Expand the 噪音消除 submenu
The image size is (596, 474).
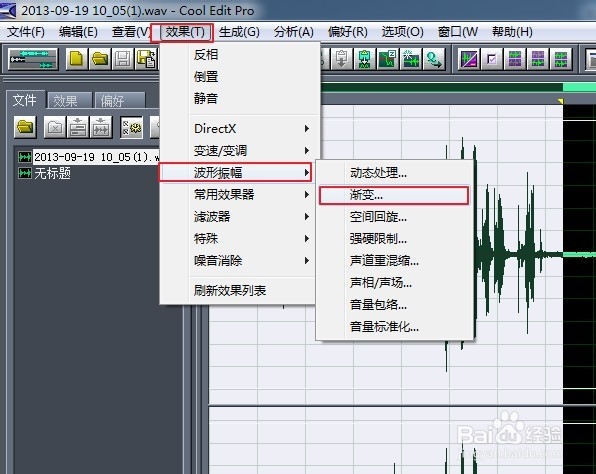point(239,261)
